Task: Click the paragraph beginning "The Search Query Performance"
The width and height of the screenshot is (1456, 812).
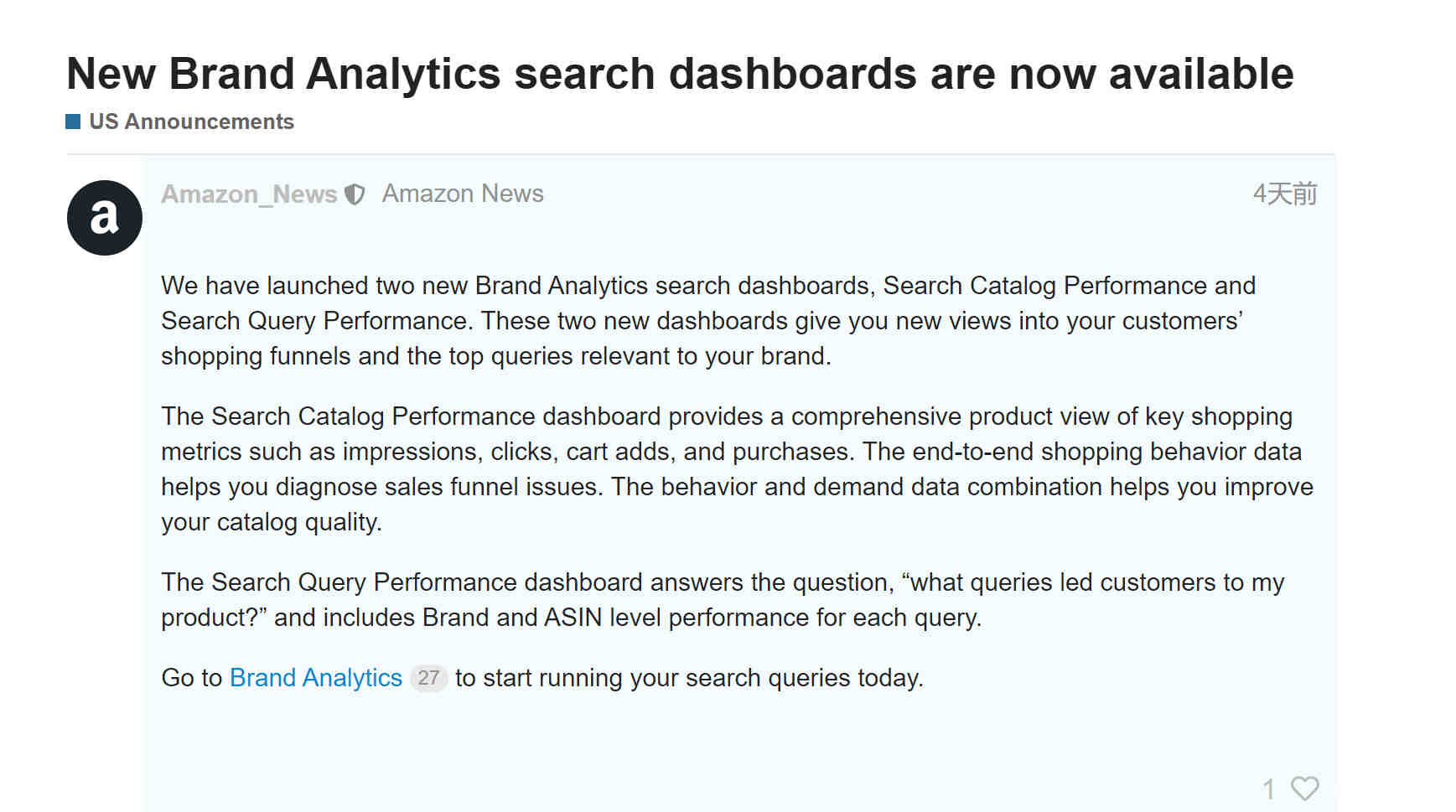Action: click(x=723, y=600)
